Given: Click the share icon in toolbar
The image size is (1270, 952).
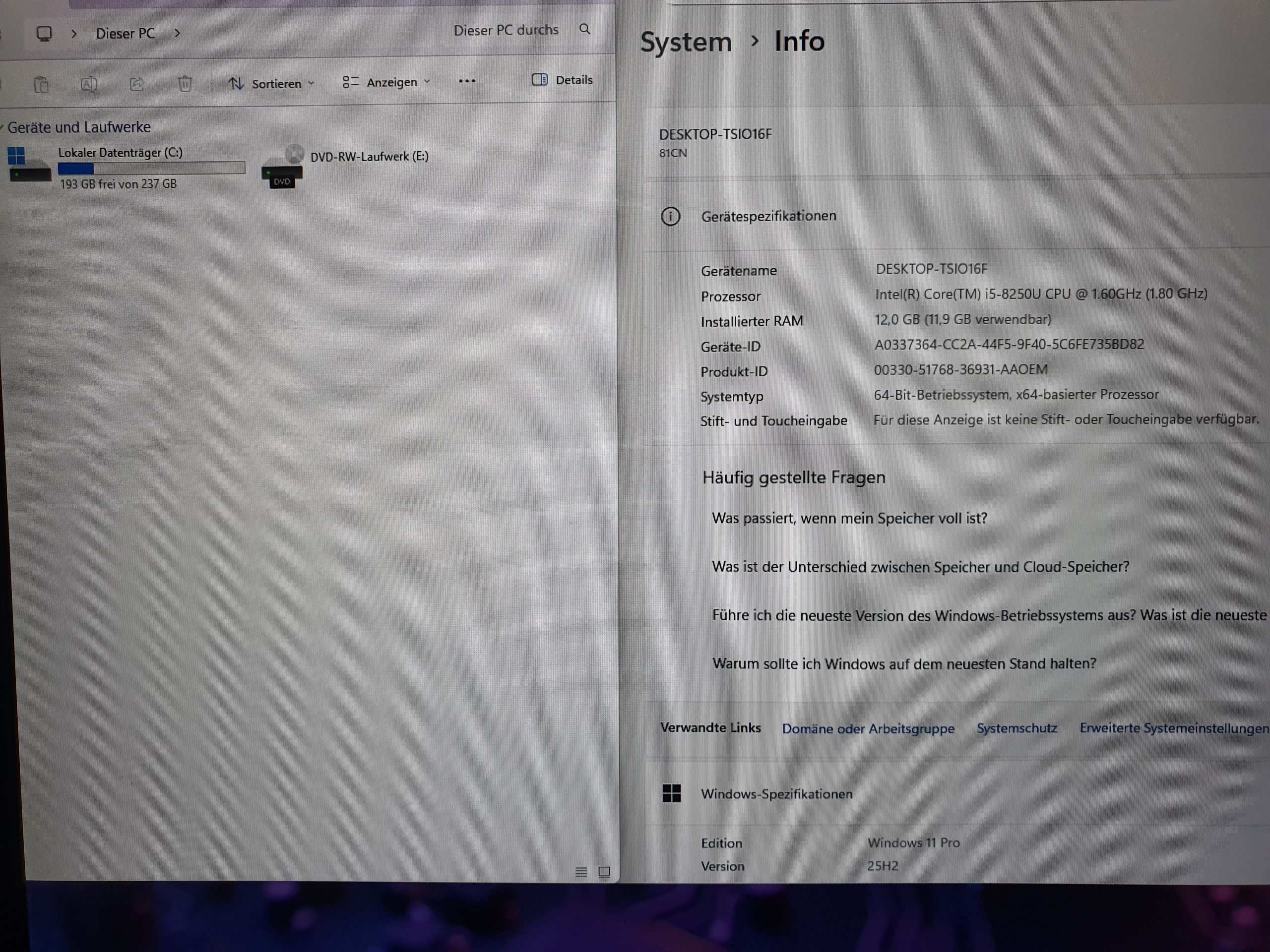Looking at the screenshot, I should click(136, 84).
